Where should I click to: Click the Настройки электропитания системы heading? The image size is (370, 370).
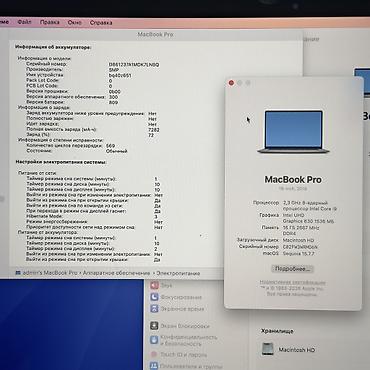pyautogui.click(x=61, y=162)
